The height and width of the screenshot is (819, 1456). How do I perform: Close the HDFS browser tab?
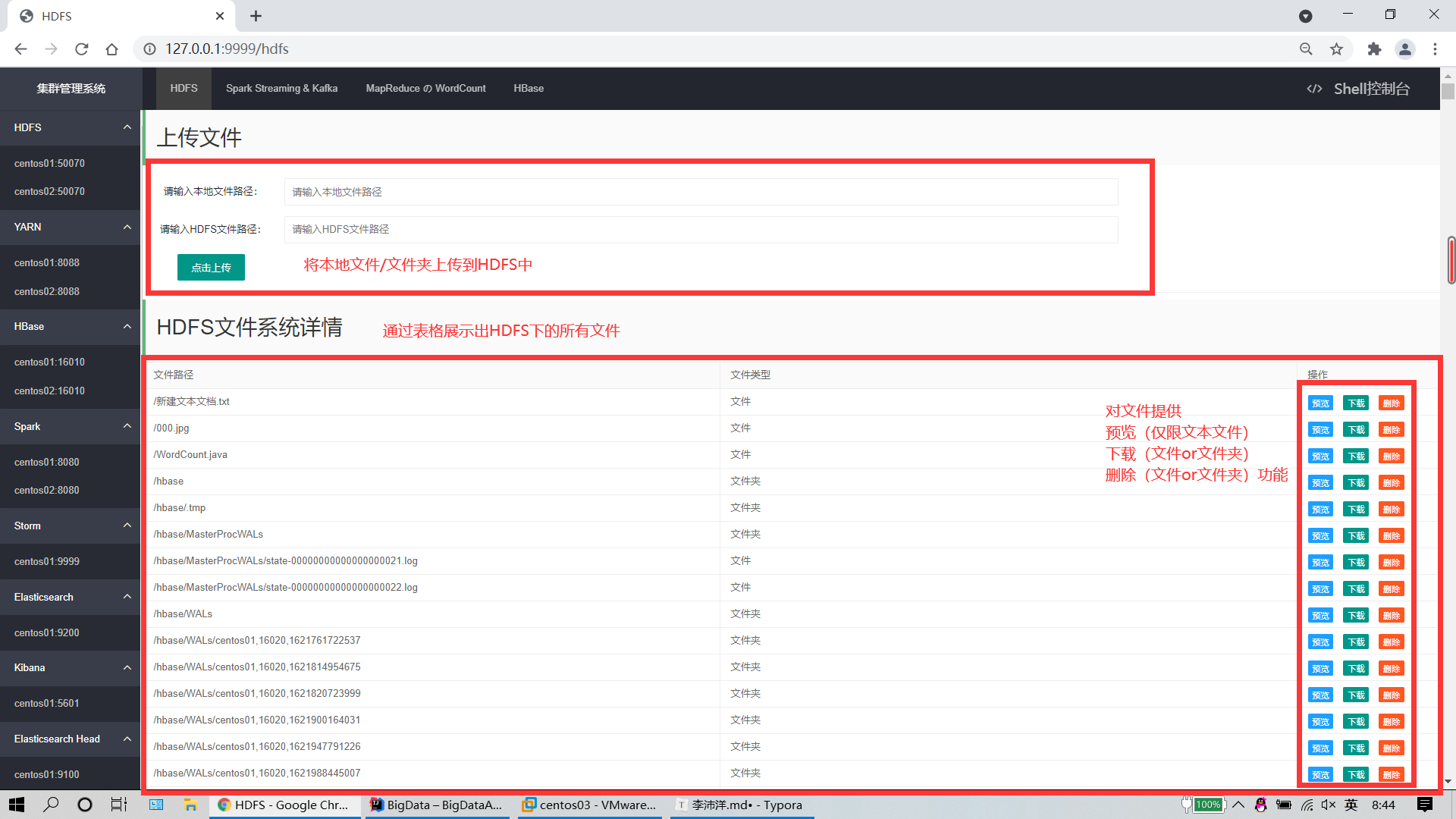point(220,16)
